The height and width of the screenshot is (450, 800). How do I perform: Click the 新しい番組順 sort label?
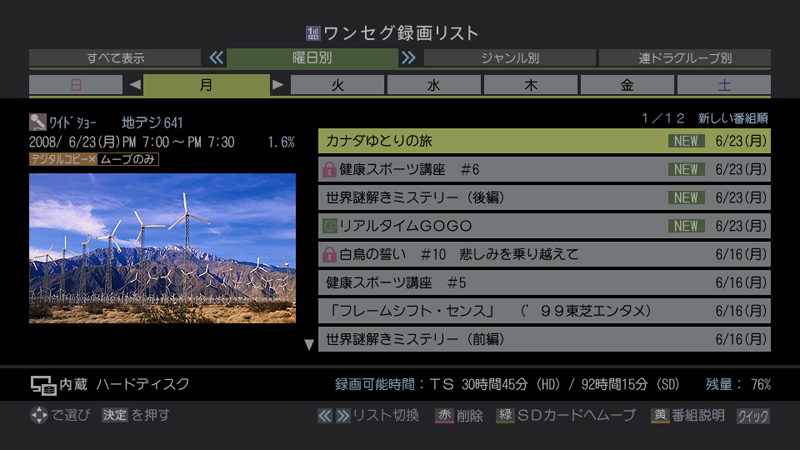coord(733,119)
